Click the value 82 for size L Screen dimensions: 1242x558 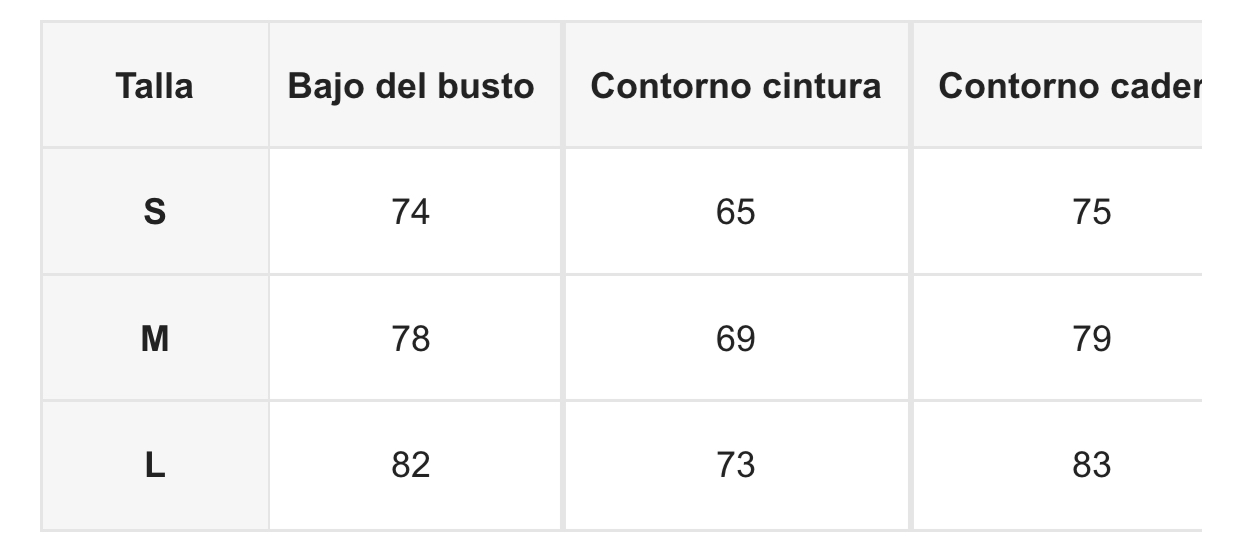411,466
